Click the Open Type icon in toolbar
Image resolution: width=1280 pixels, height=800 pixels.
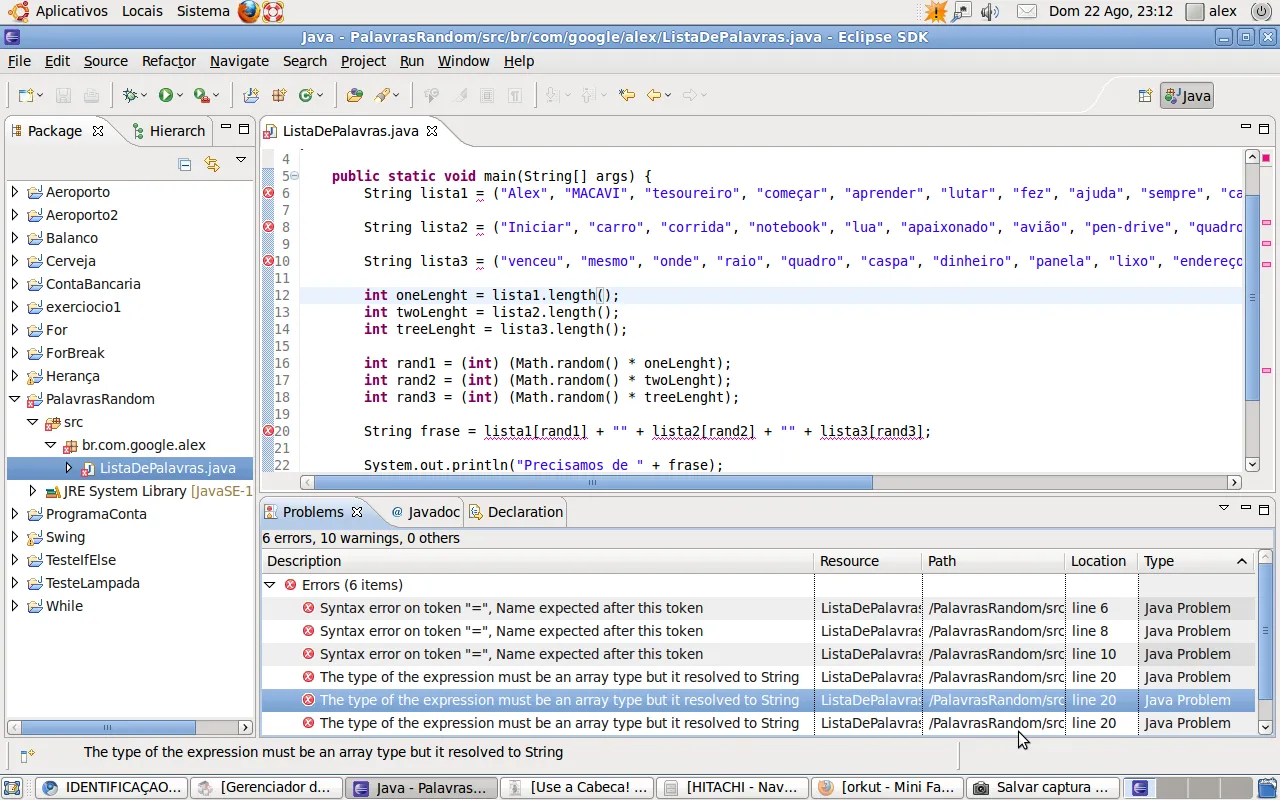[x=354, y=95]
